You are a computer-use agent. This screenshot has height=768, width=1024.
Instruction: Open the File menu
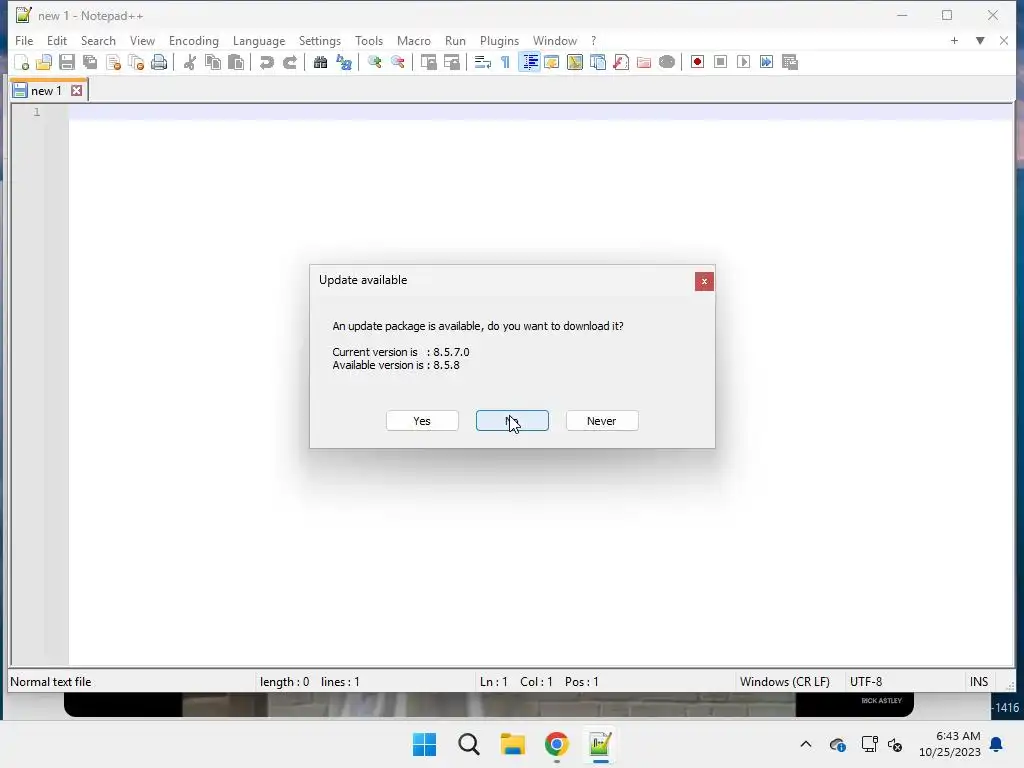coord(24,40)
